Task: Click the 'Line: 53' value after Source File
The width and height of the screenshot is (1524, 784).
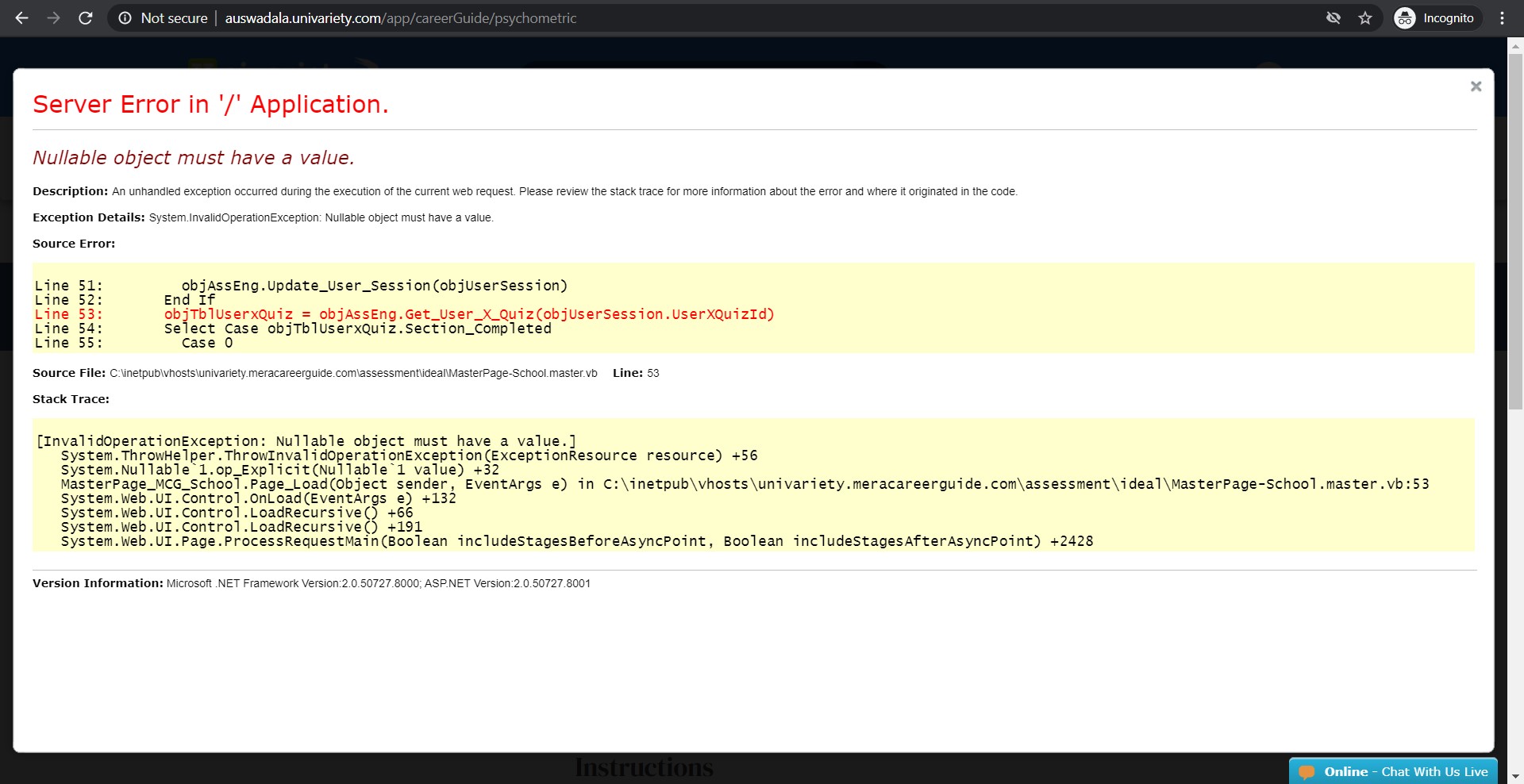Action: [636, 373]
